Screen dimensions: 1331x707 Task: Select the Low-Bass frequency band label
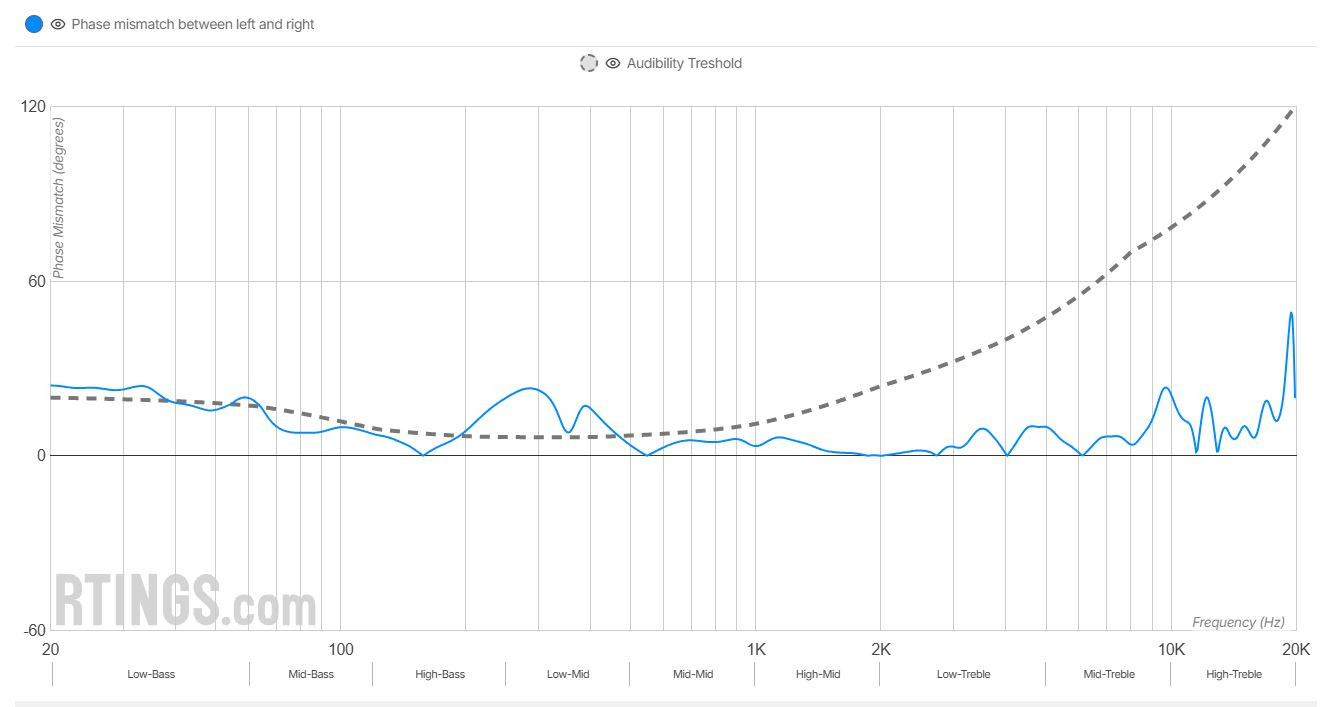click(x=151, y=674)
